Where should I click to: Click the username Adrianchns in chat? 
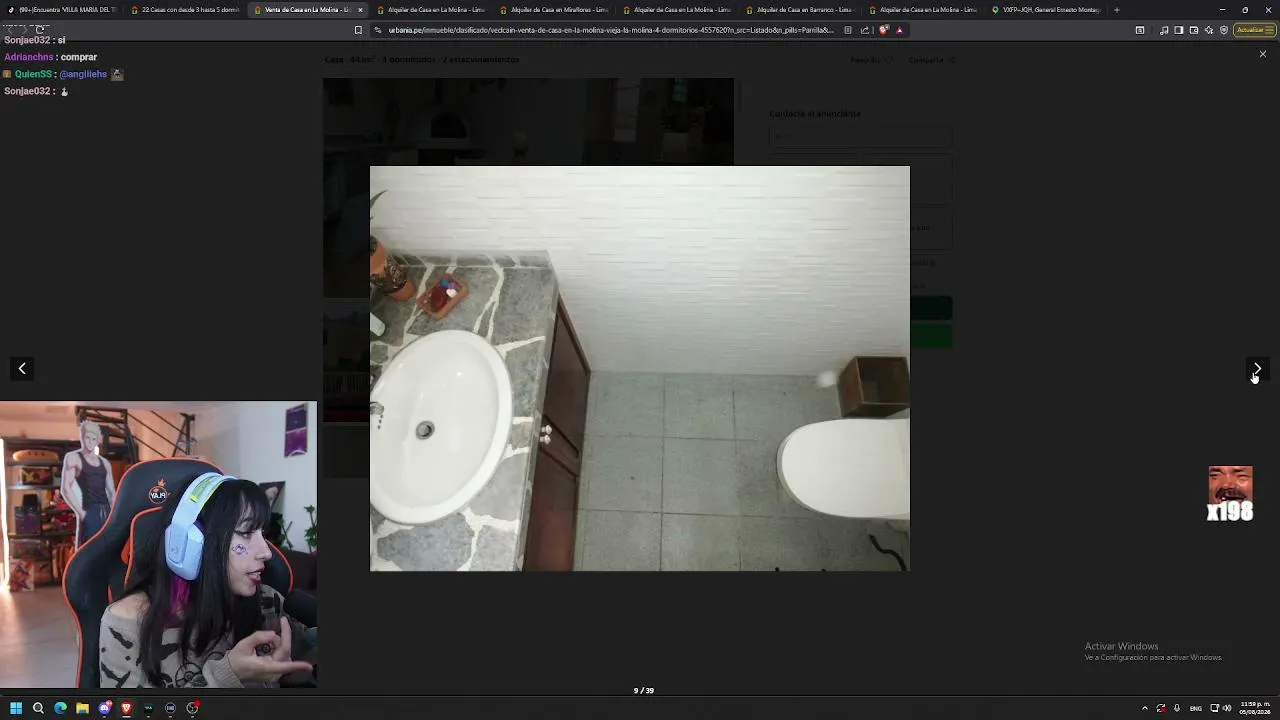pos(29,57)
